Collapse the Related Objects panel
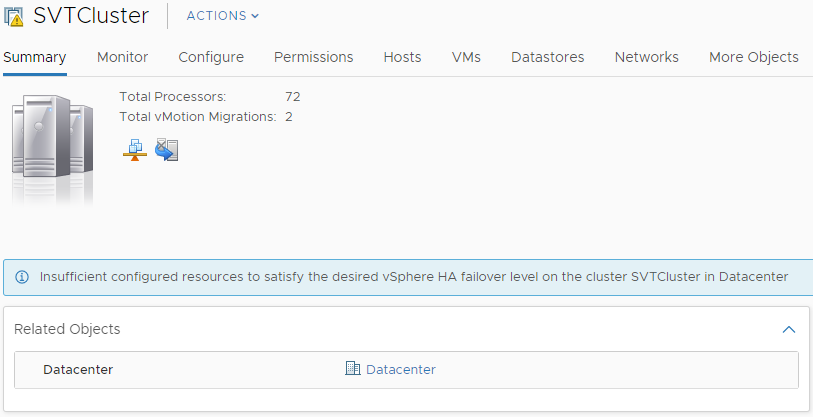This screenshot has height=417, width=813. [x=788, y=329]
